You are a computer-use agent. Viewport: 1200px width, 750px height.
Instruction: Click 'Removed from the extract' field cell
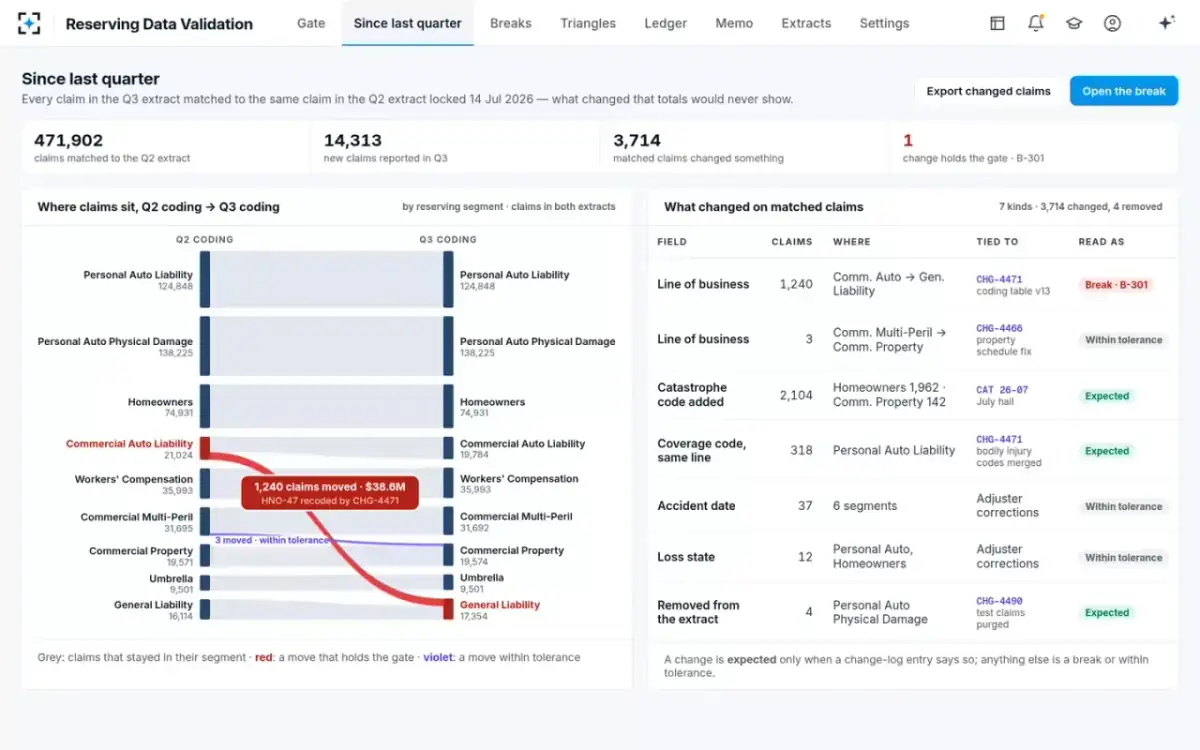click(698, 612)
